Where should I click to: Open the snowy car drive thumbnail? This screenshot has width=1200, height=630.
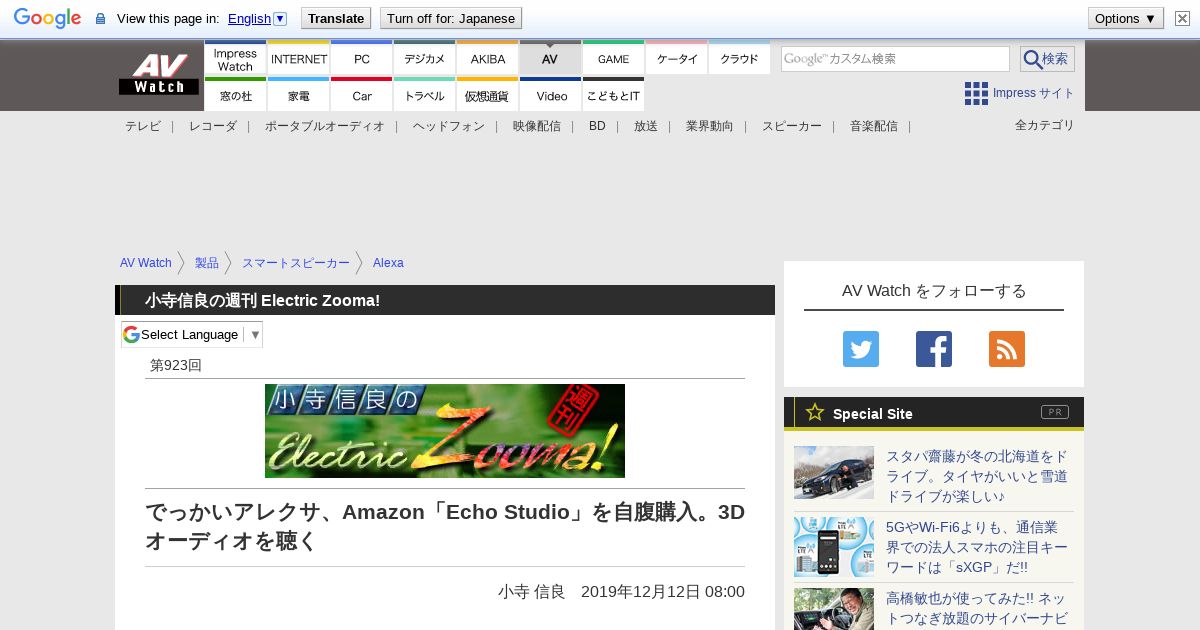834,472
